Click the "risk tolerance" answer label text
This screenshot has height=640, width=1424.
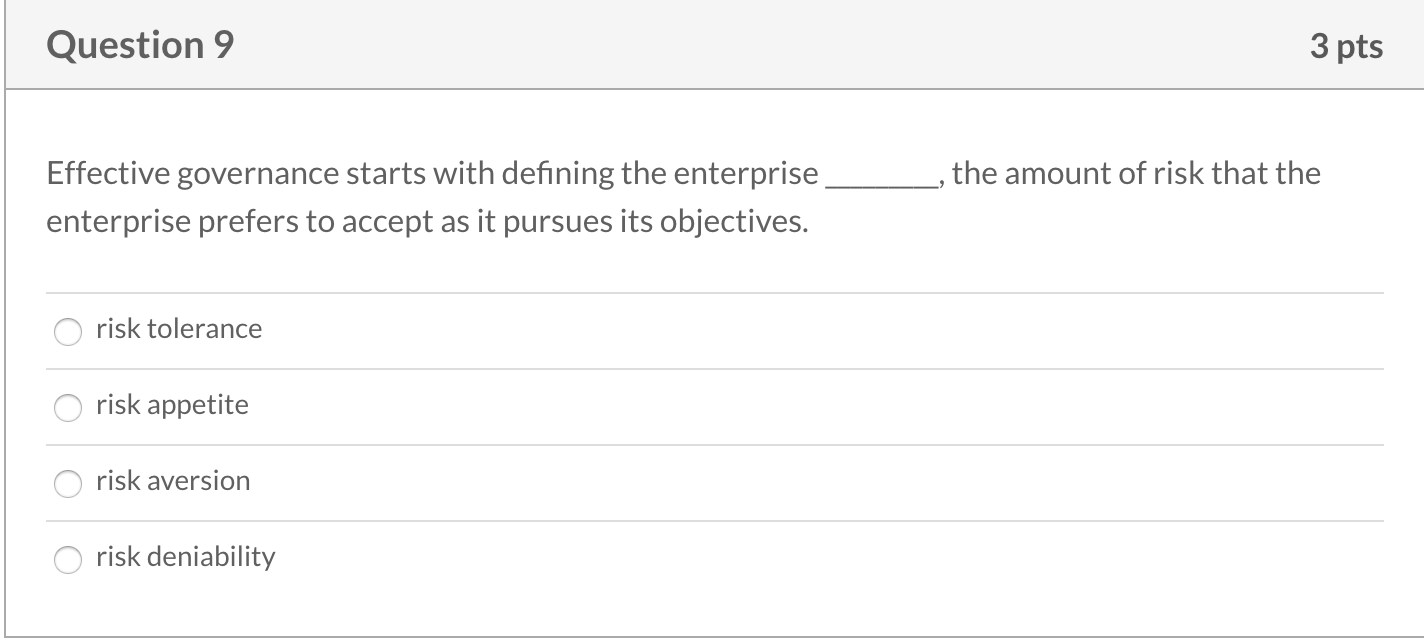pos(179,329)
